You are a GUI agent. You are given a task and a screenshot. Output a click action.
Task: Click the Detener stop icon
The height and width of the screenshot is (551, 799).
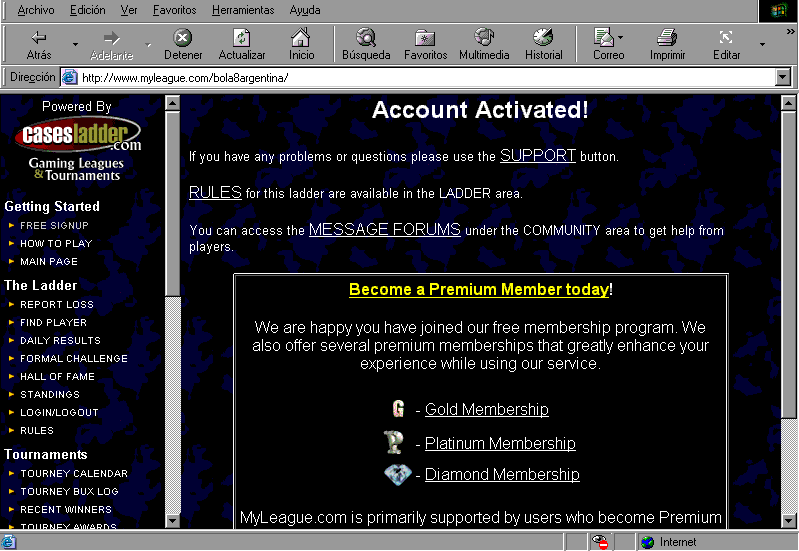[182, 38]
